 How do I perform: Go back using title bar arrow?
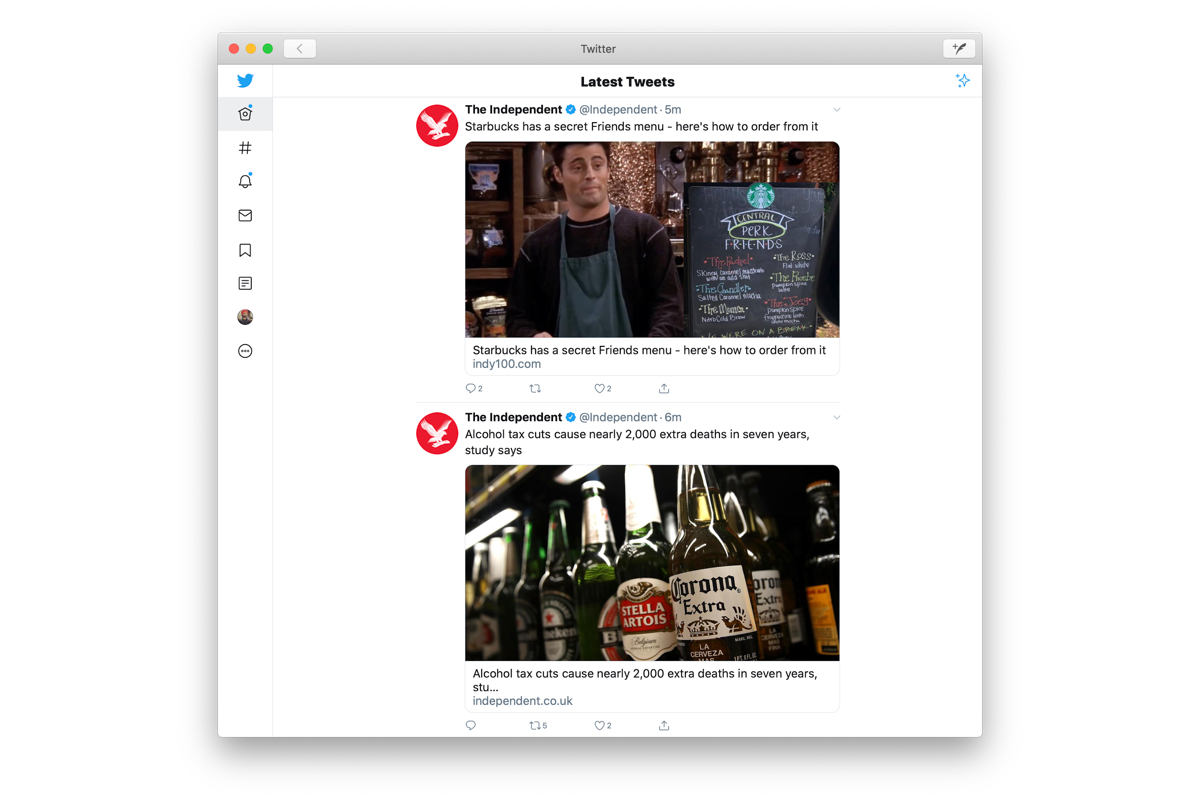300,48
